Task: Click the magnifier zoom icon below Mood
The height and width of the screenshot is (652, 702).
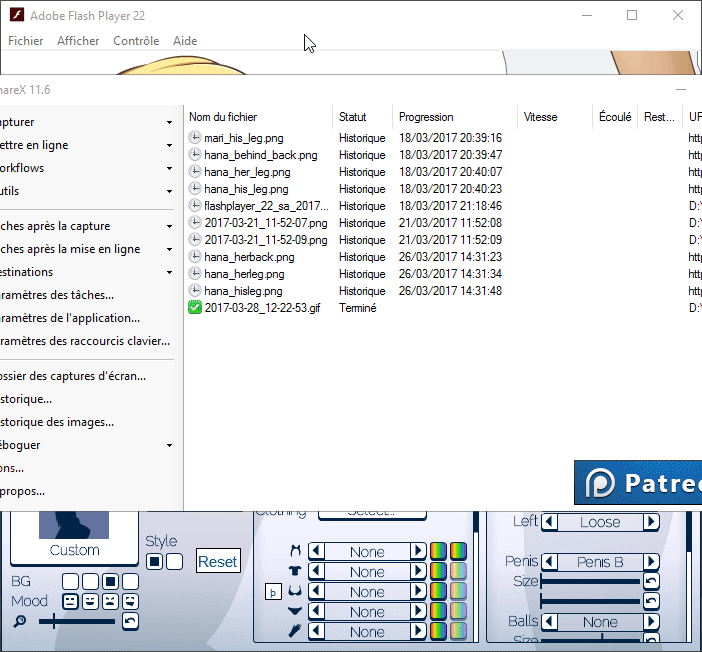Action: (x=20, y=622)
